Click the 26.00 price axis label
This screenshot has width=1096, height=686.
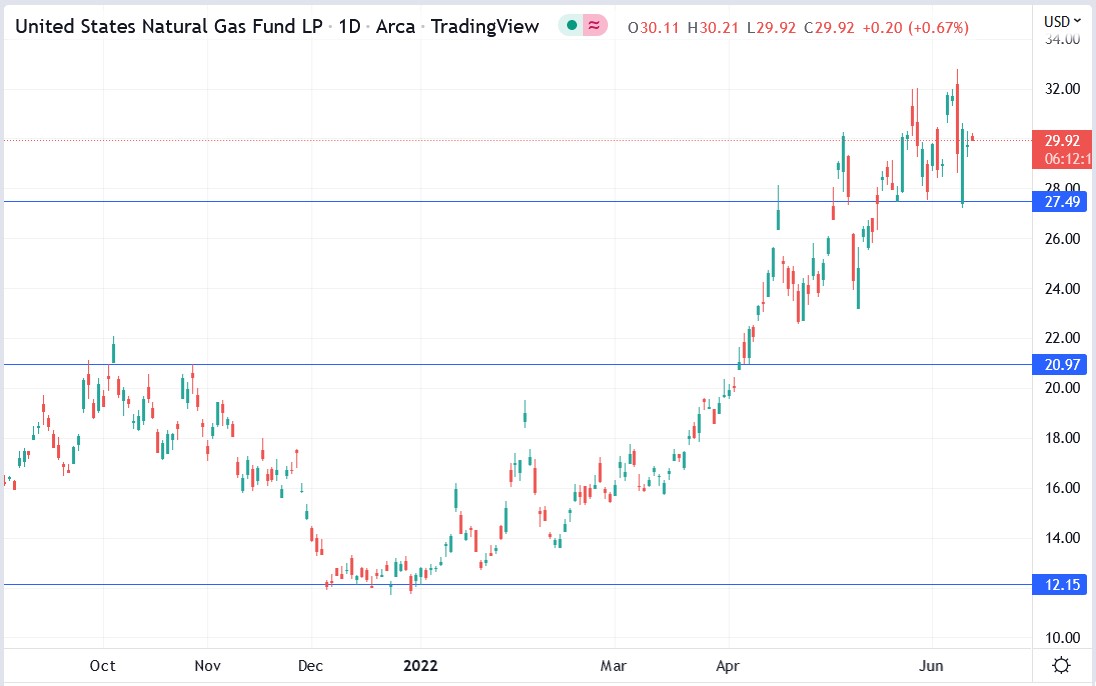coord(1062,239)
